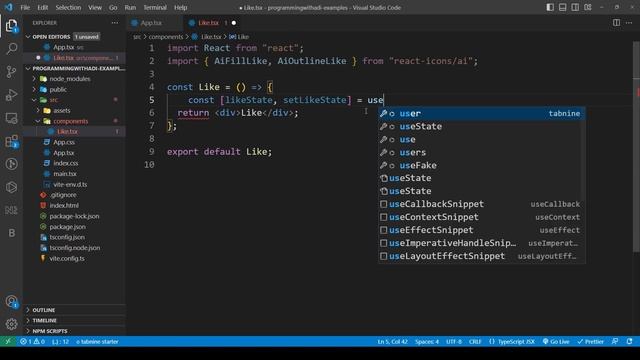Open .gitignore in file tree
Image resolution: width=640 pixels, height=360 pixels.
pyautogui.click(x=63, y=195)
